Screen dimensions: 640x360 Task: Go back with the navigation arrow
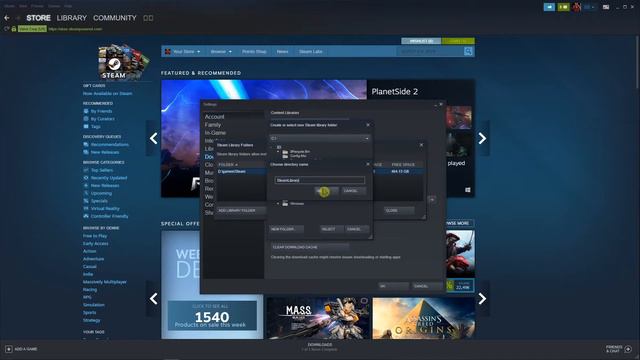coord(7,18)
